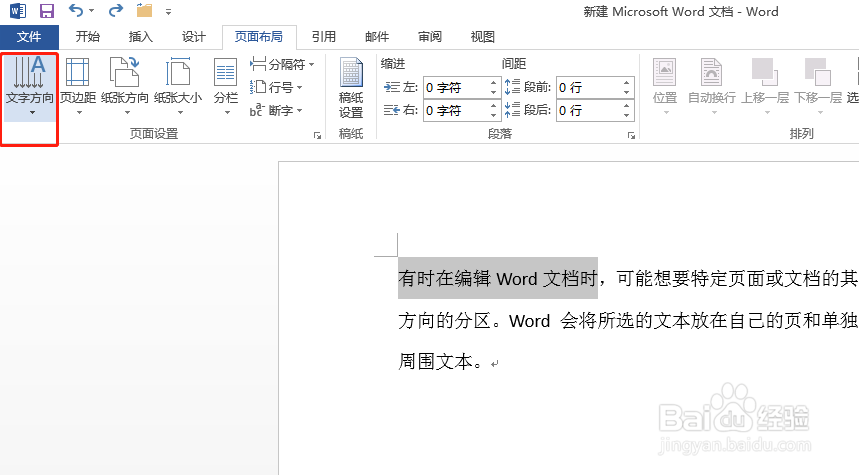Viewport: 859px width, 475px height.
Task: Increase the 段后 spacing value
Action: (627, 106)
